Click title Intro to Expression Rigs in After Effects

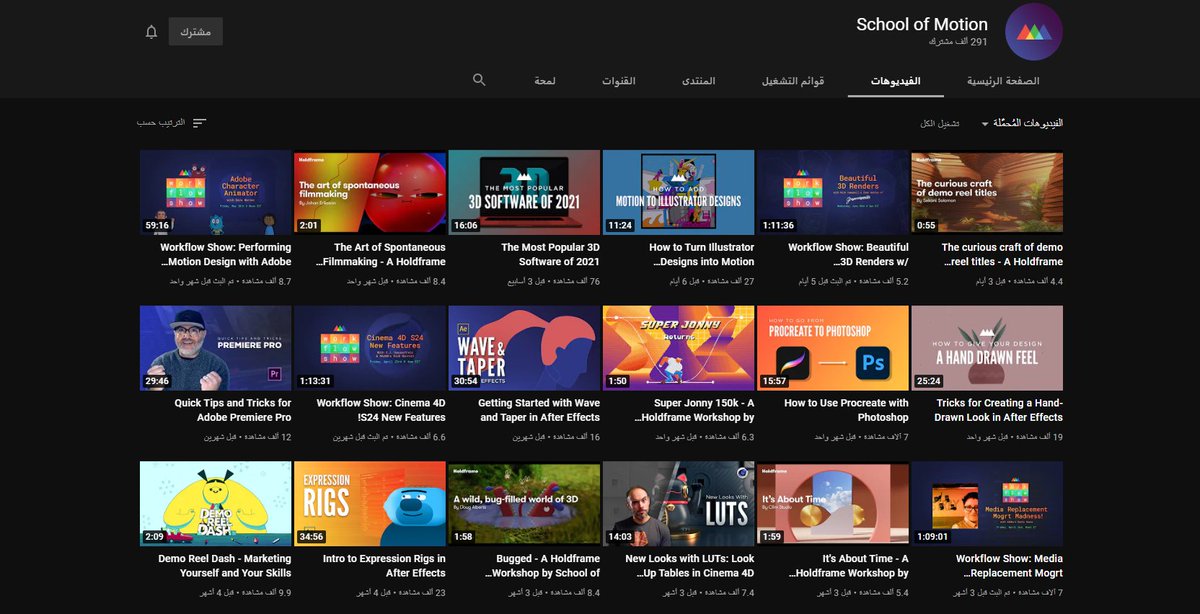[384, 566]
